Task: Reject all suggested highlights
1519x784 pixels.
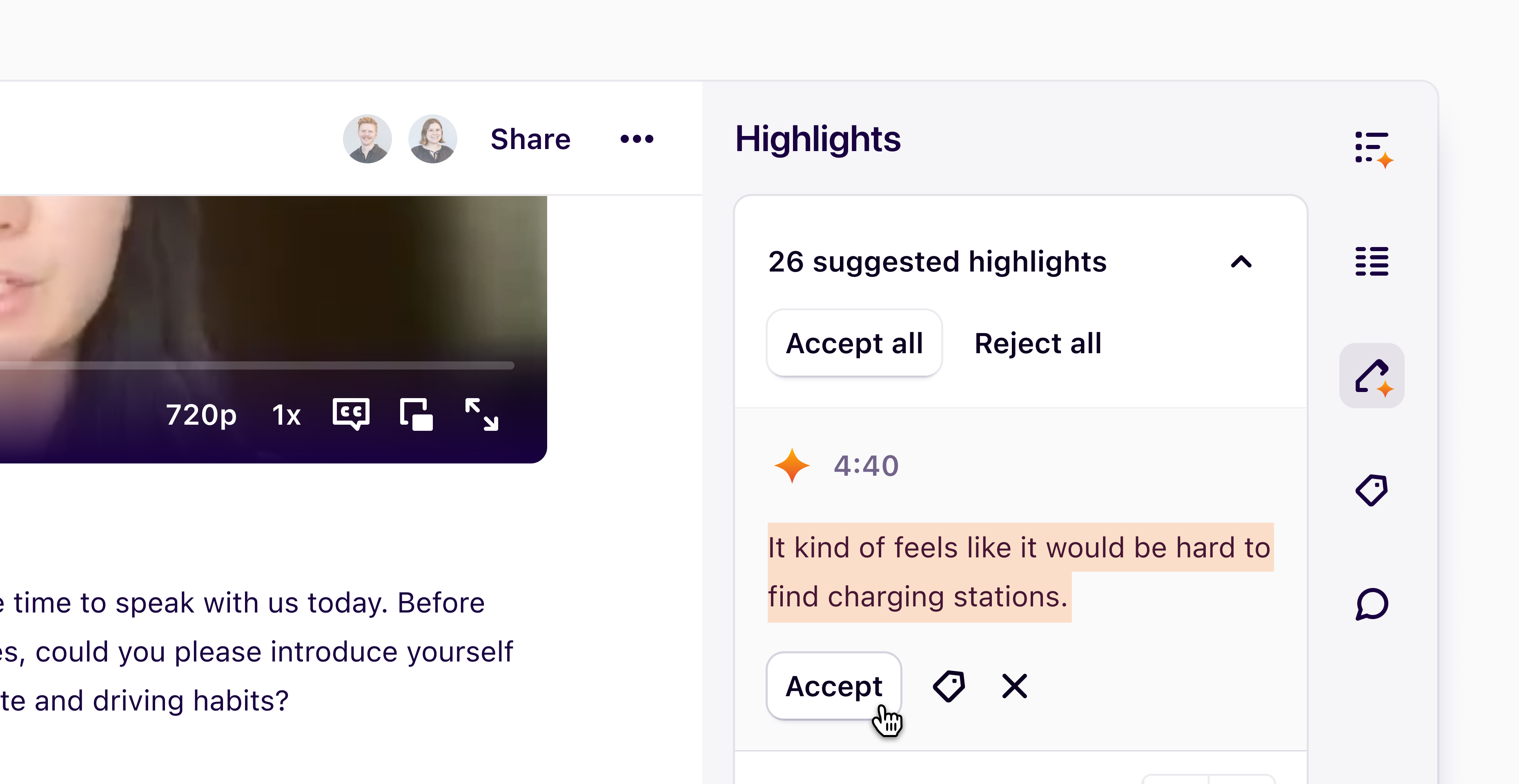Action: tap(1038, 344)
